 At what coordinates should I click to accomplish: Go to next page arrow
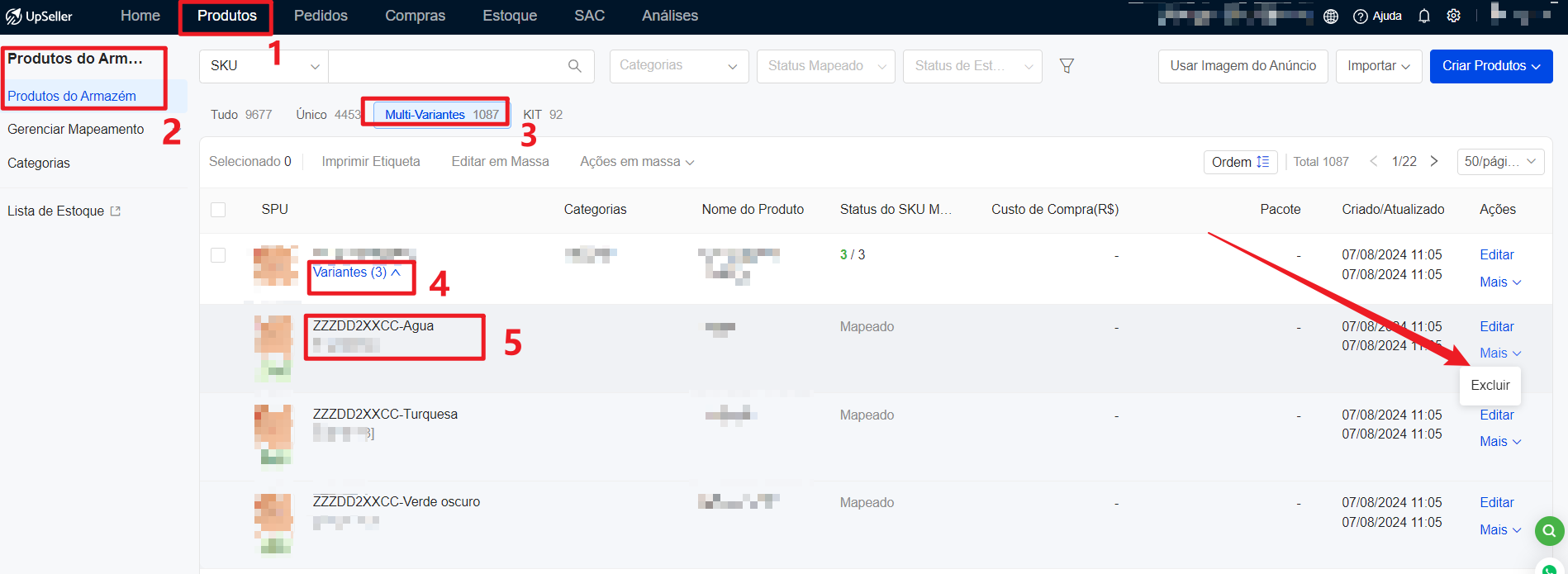(x=1434, y=161)
